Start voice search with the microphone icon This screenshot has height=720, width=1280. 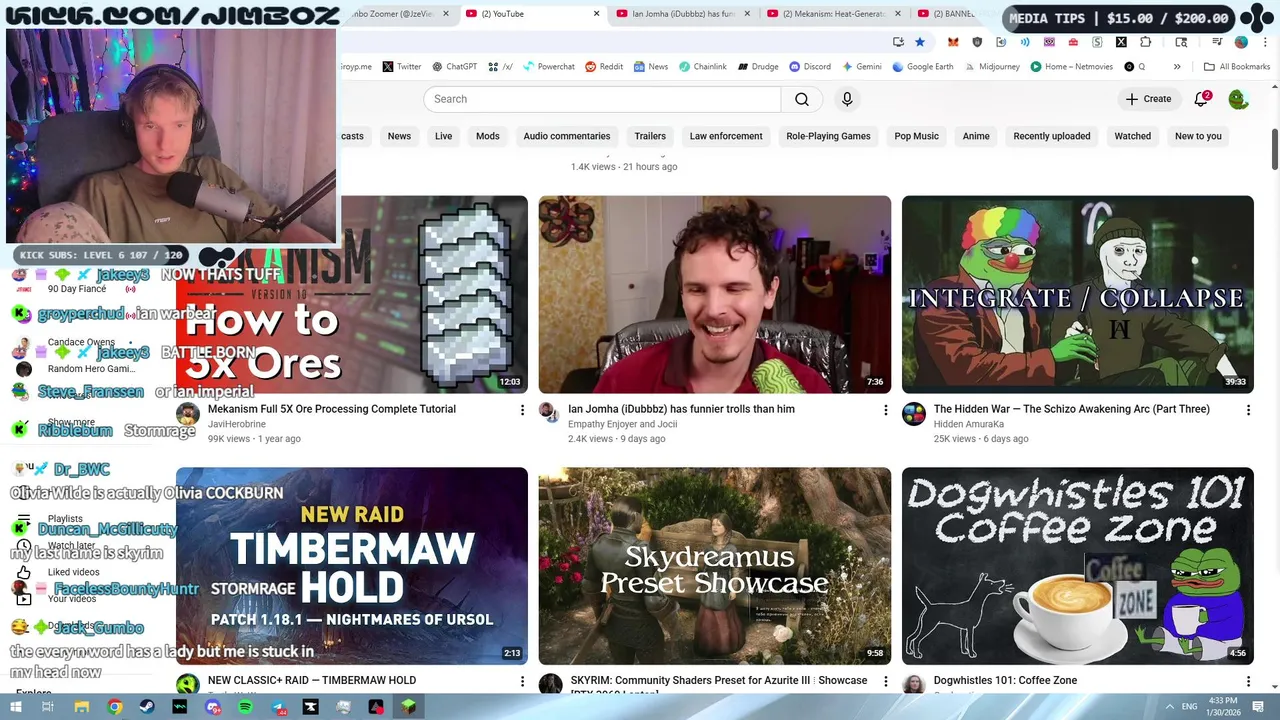[x=847, y=99]
